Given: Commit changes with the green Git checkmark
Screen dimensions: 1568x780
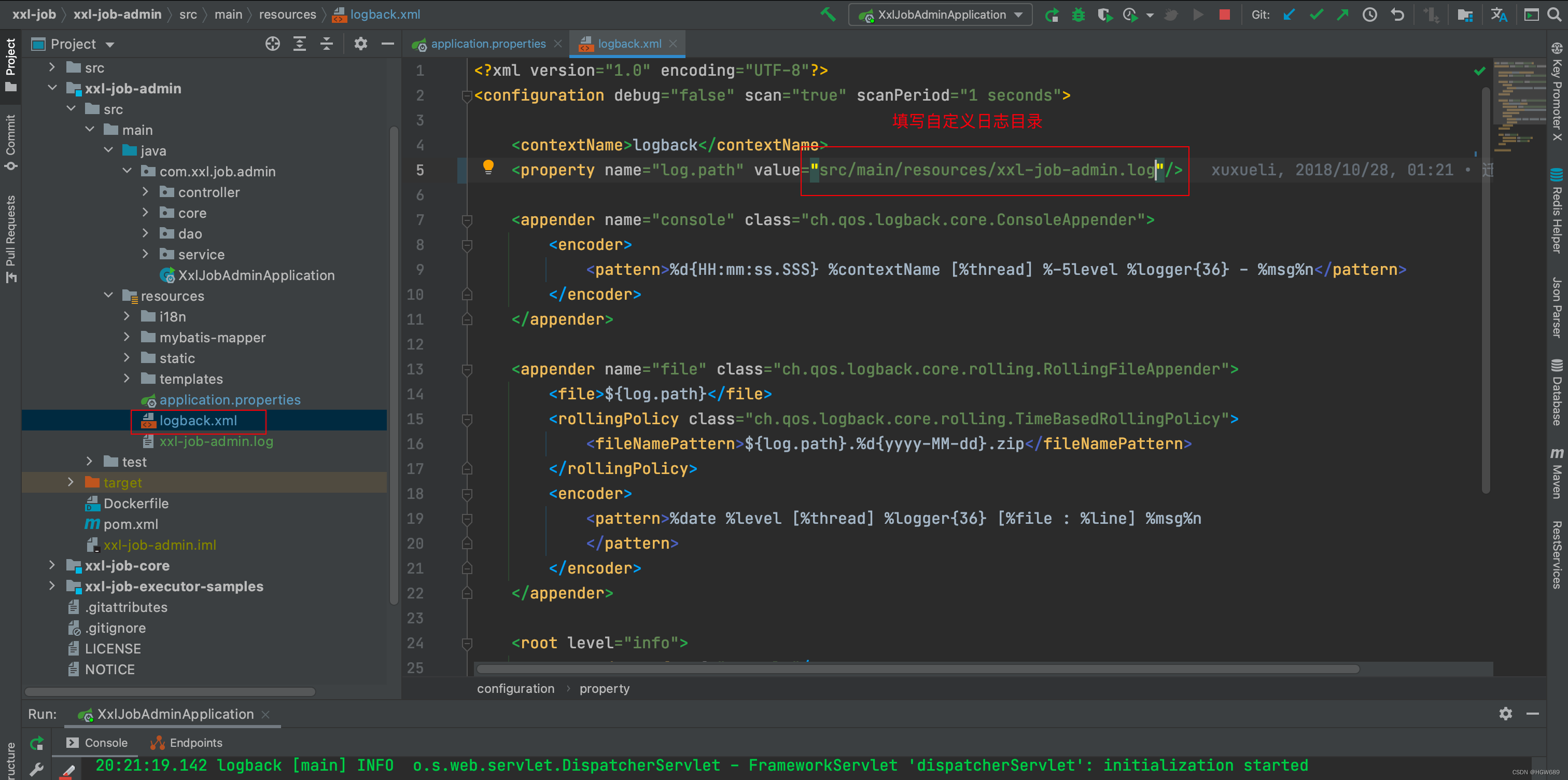Looking at the screenshot, I should (1316, 15).
